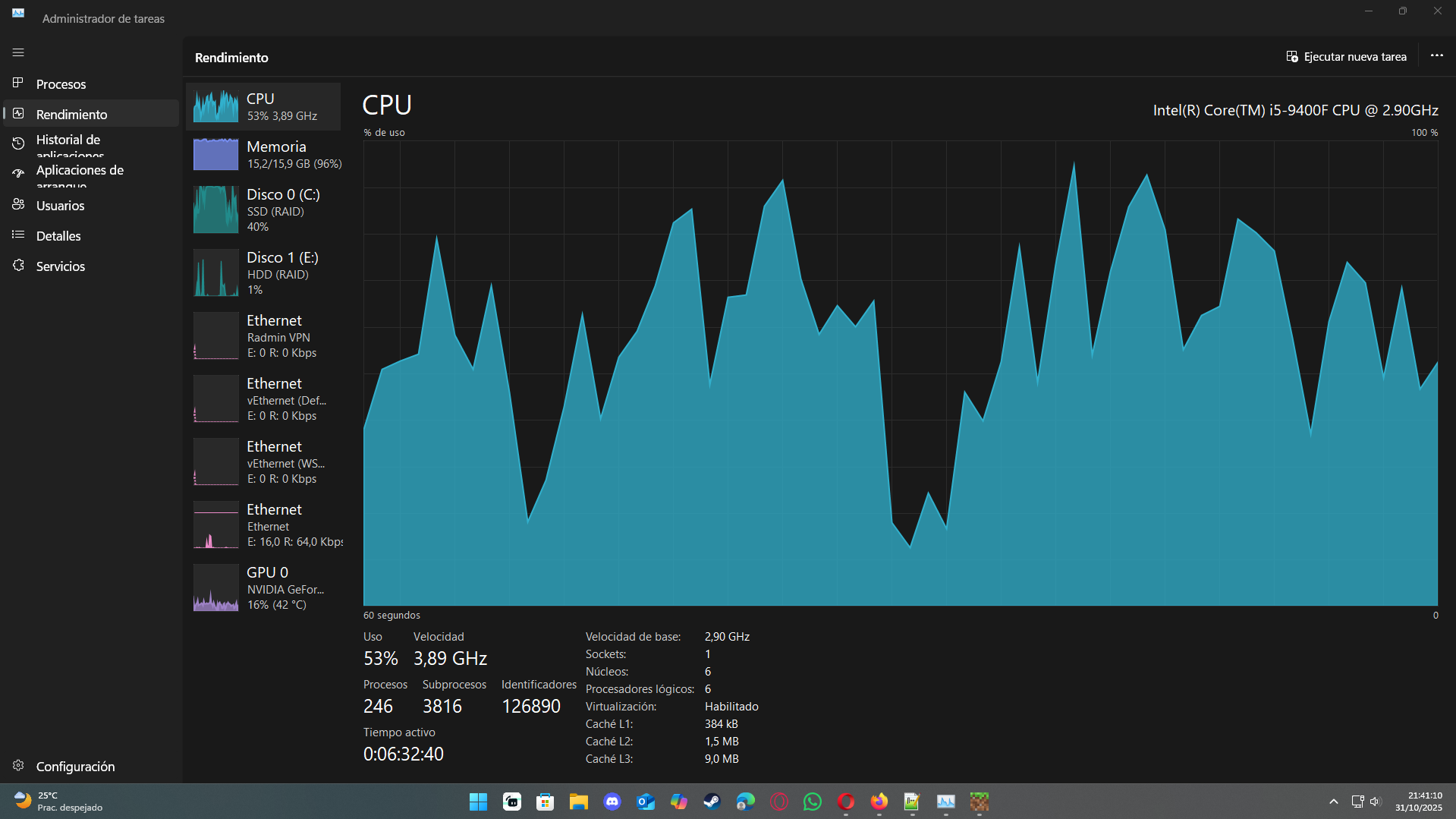Click the Procesos grid icon in sidebar
This screenshot has width=1456, height=819.
[x=18, y=83]
